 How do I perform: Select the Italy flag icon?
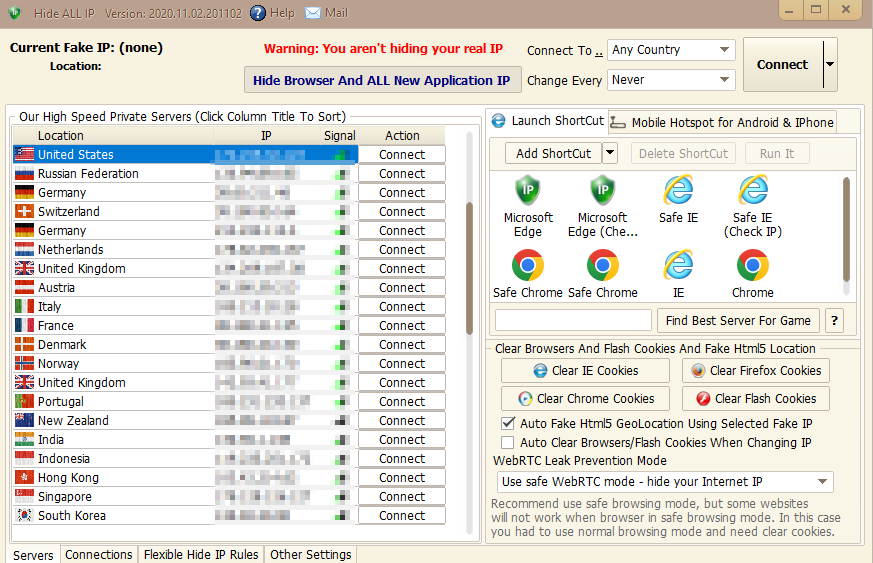pyautogui.click(x=24, y=306)
